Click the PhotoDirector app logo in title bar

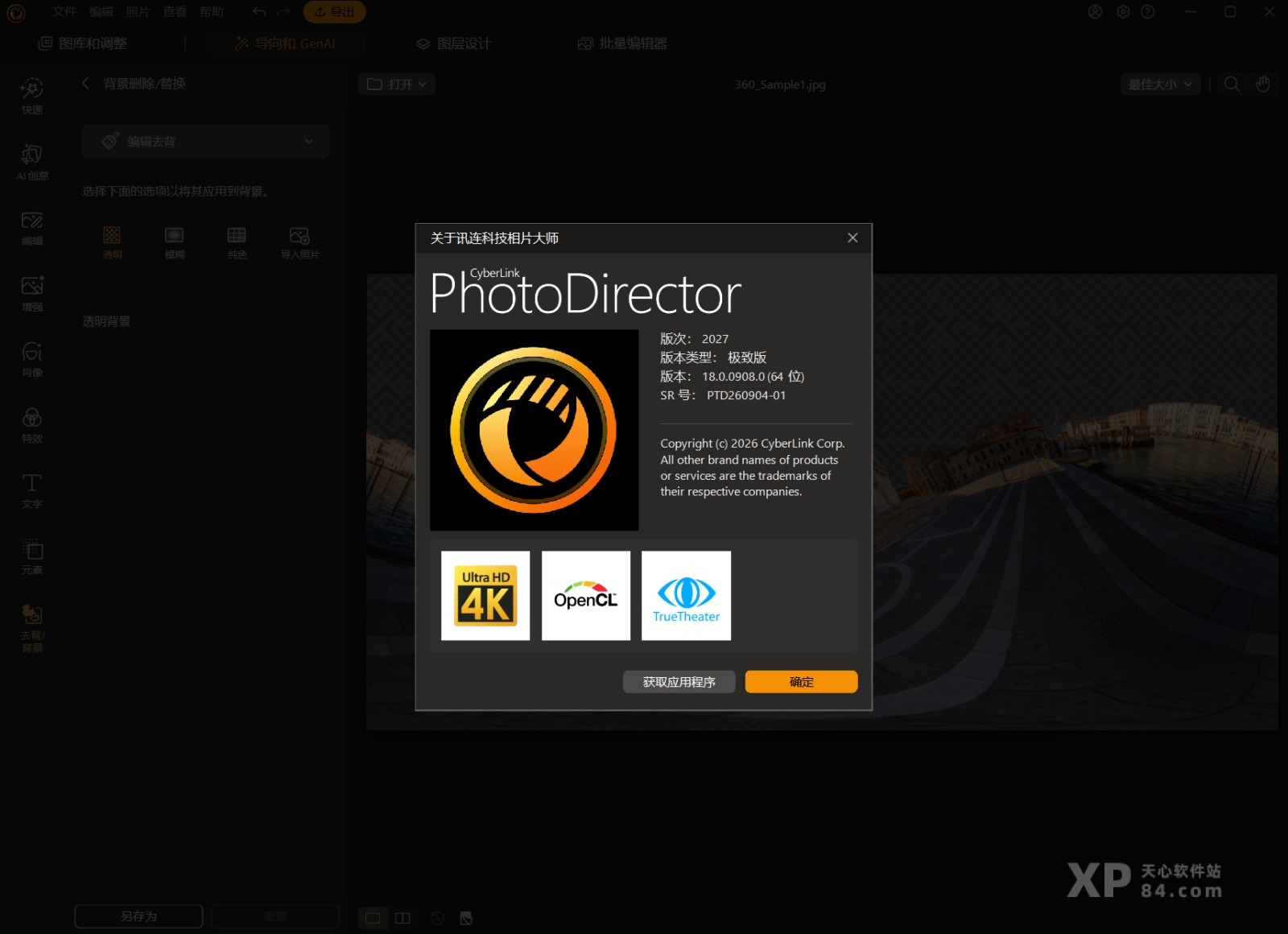(x=16, y=12)
